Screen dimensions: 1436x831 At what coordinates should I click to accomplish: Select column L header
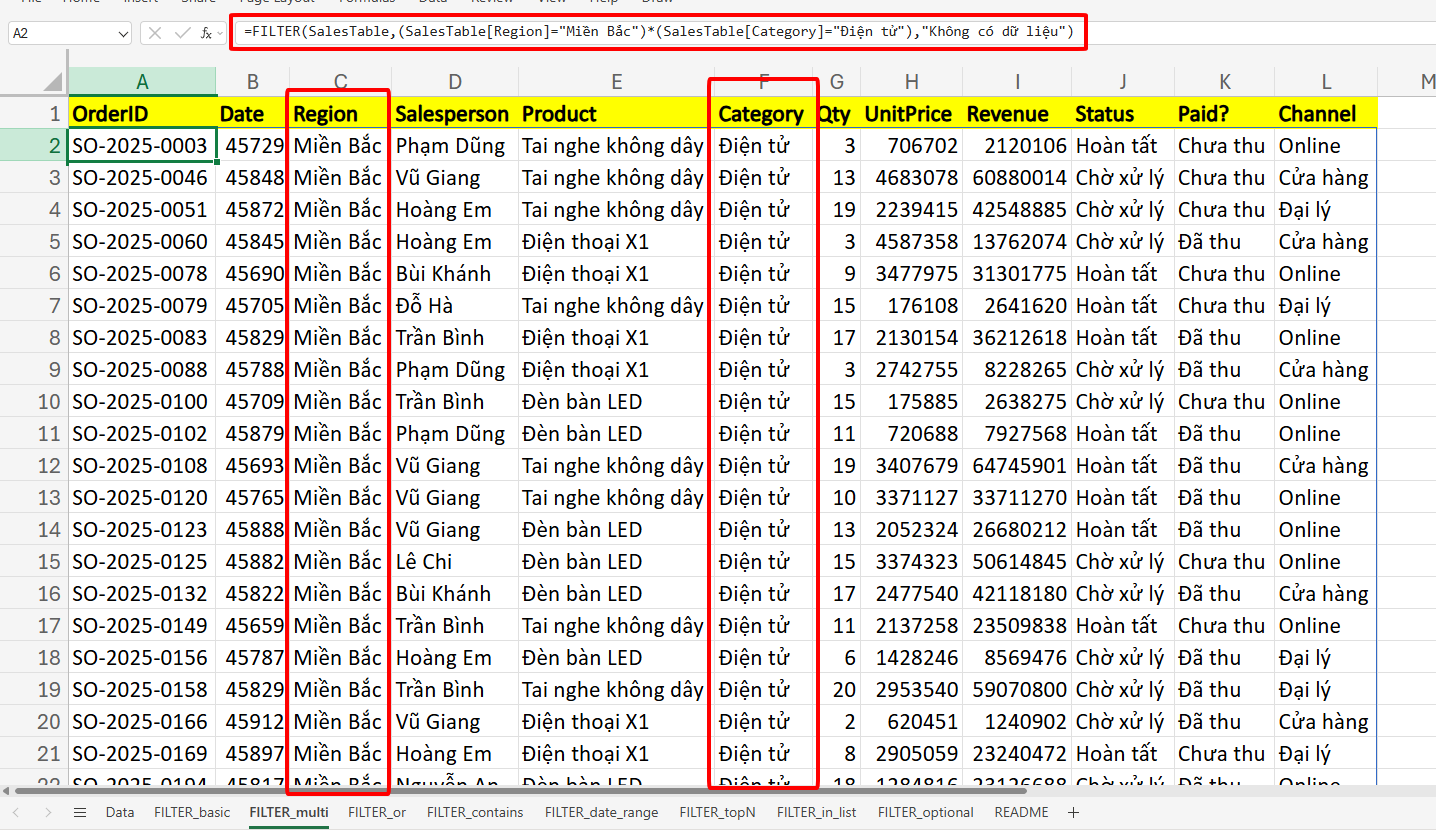tap(1326, 82)
